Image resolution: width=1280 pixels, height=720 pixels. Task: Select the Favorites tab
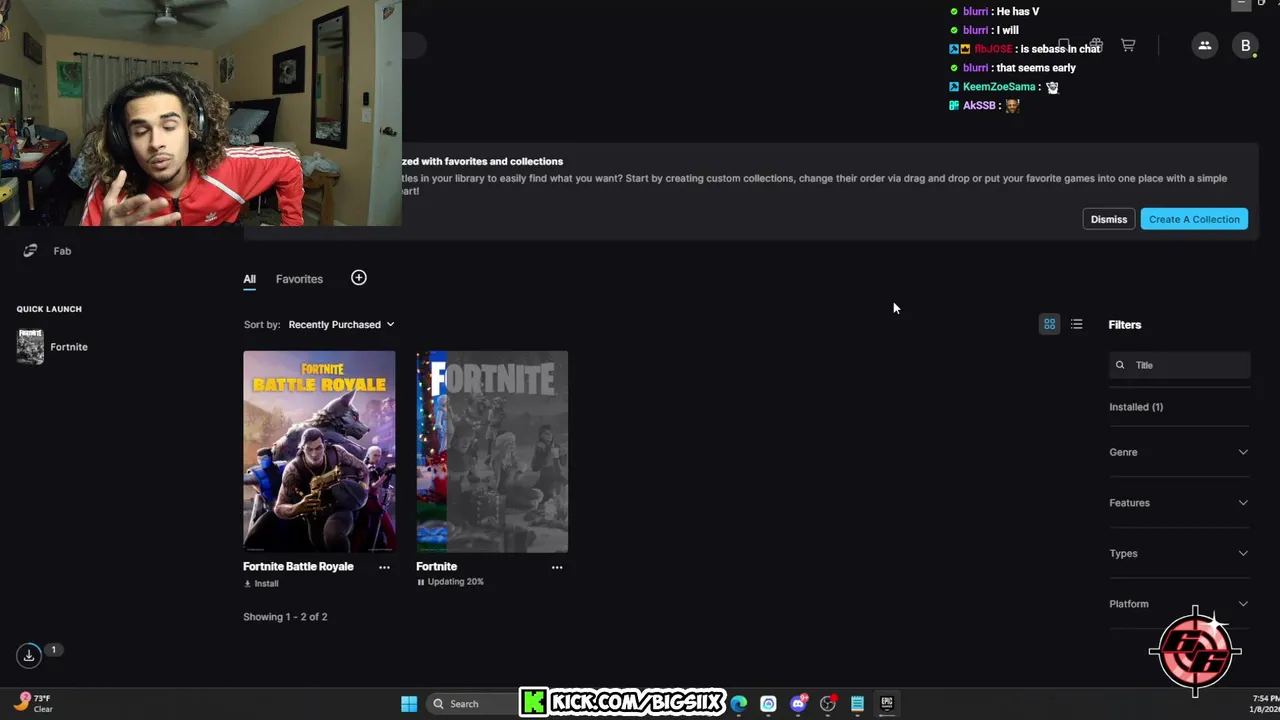(299, 279)
